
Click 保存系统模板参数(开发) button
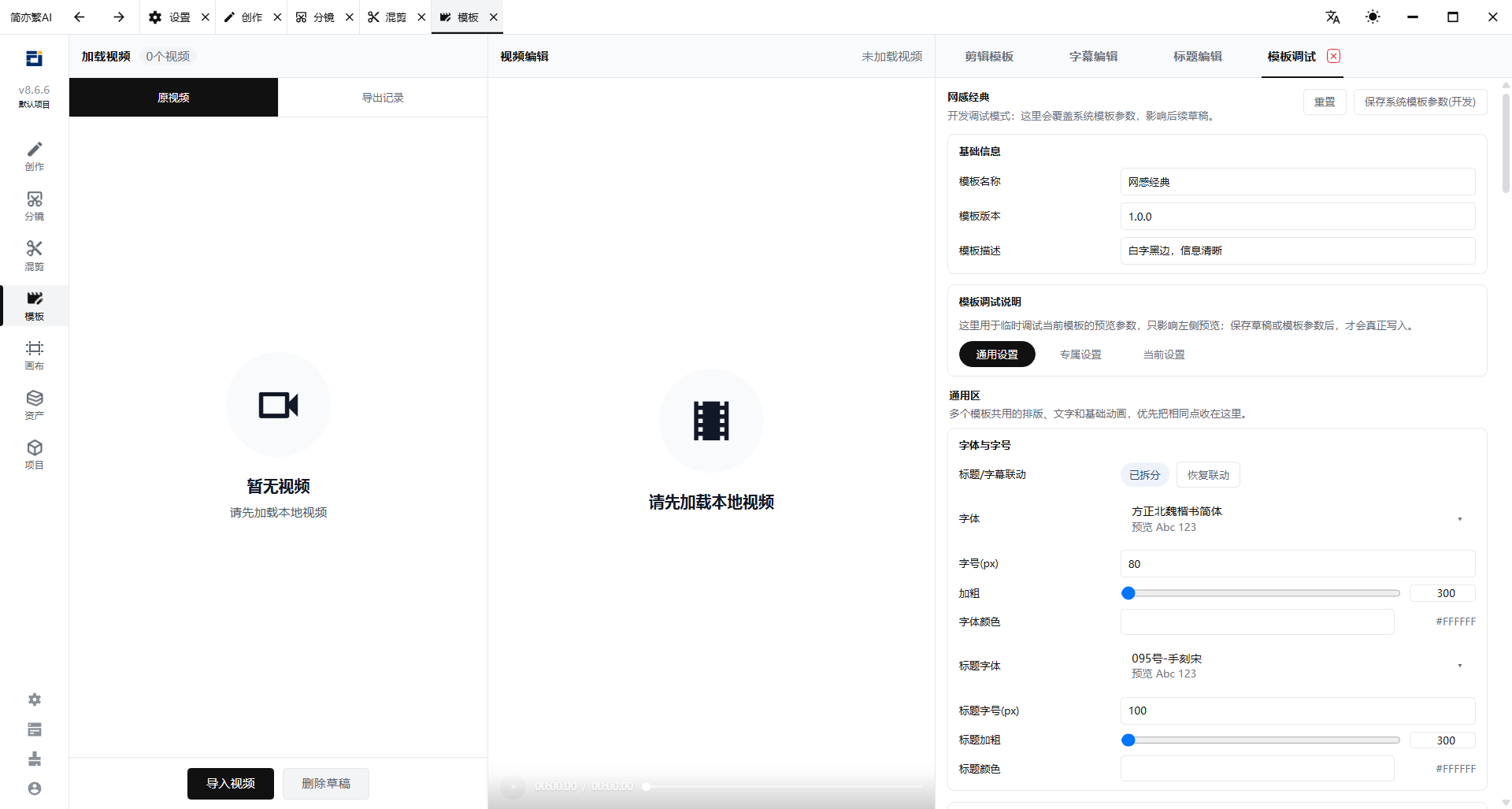click(1420, 102)
